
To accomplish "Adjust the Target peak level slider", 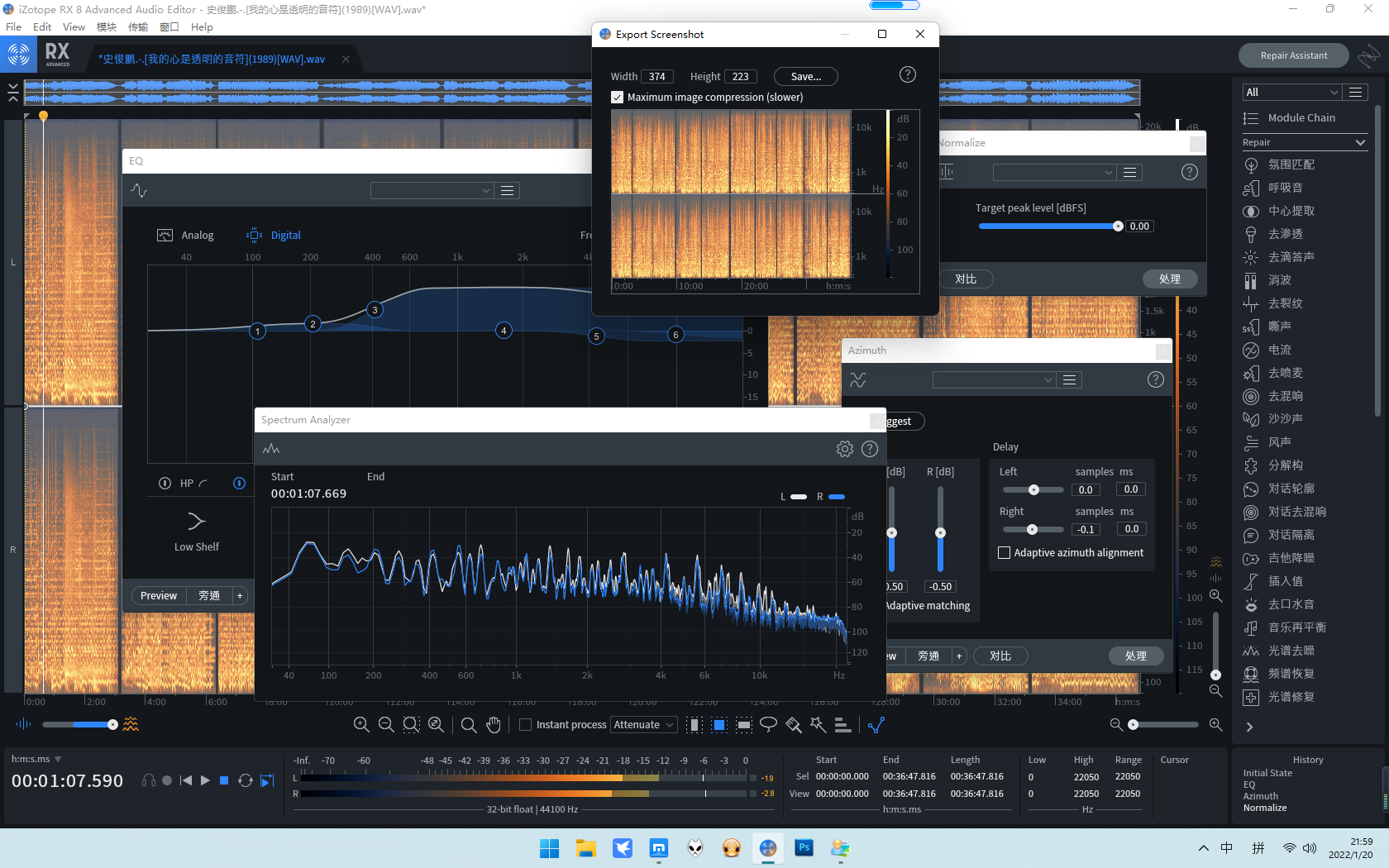I will (x=1118, y=227).
